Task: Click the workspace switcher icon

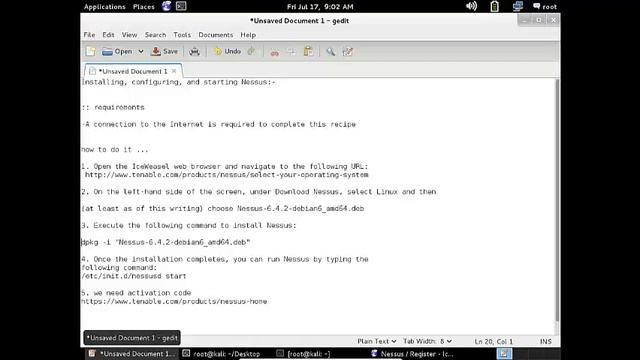Action: [x=504, y=354]
